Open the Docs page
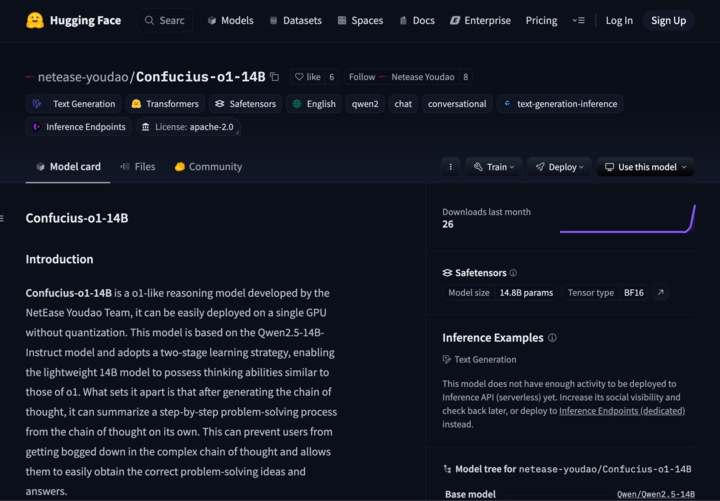Image resolution: width=720 pixels, height=501 pixels. tap(417, 20)
